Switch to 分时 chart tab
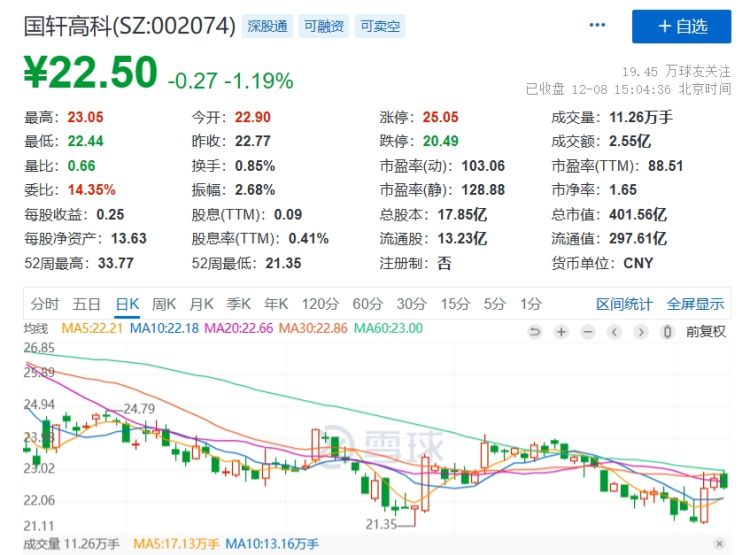750x555 pixels. tap(45, 304)
